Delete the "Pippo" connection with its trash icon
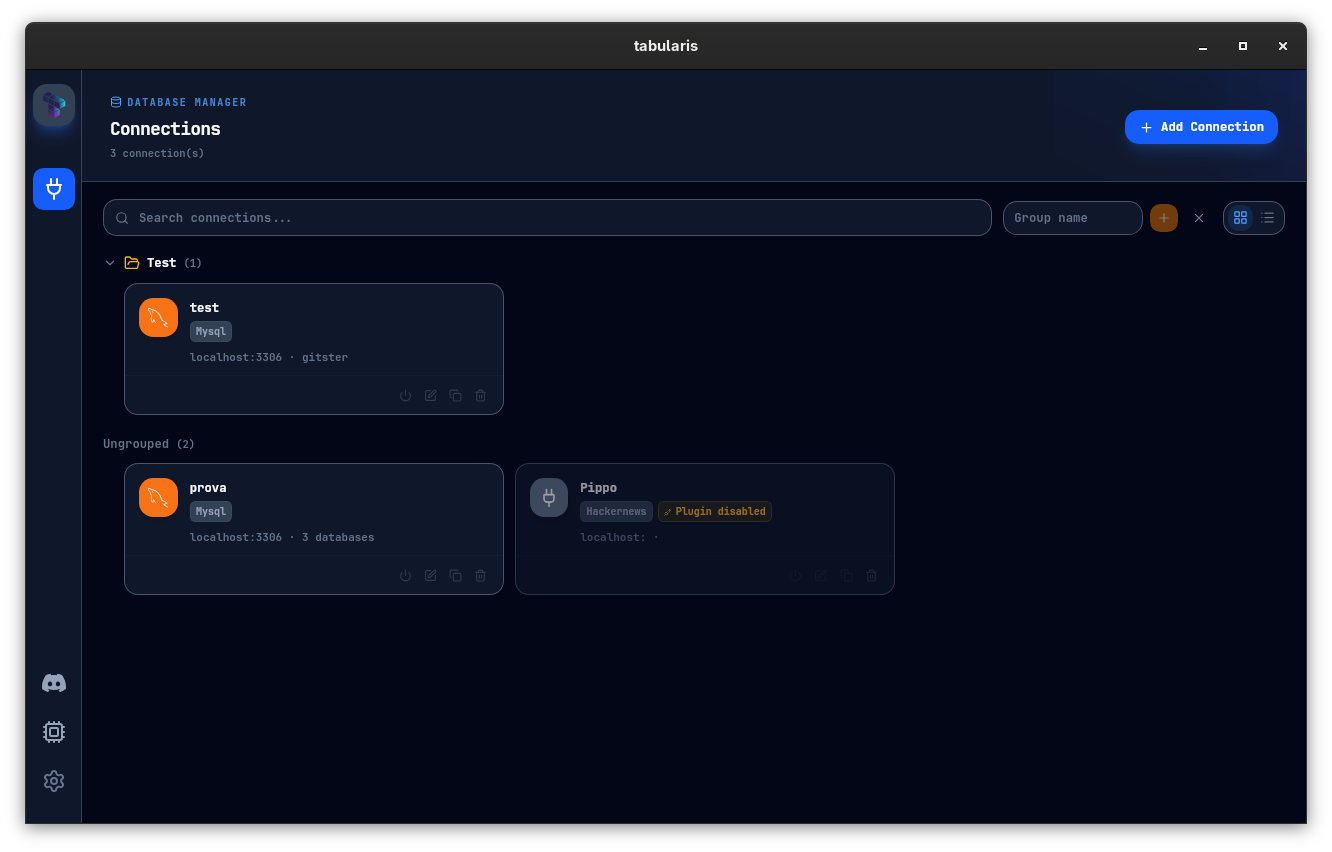 871,575
